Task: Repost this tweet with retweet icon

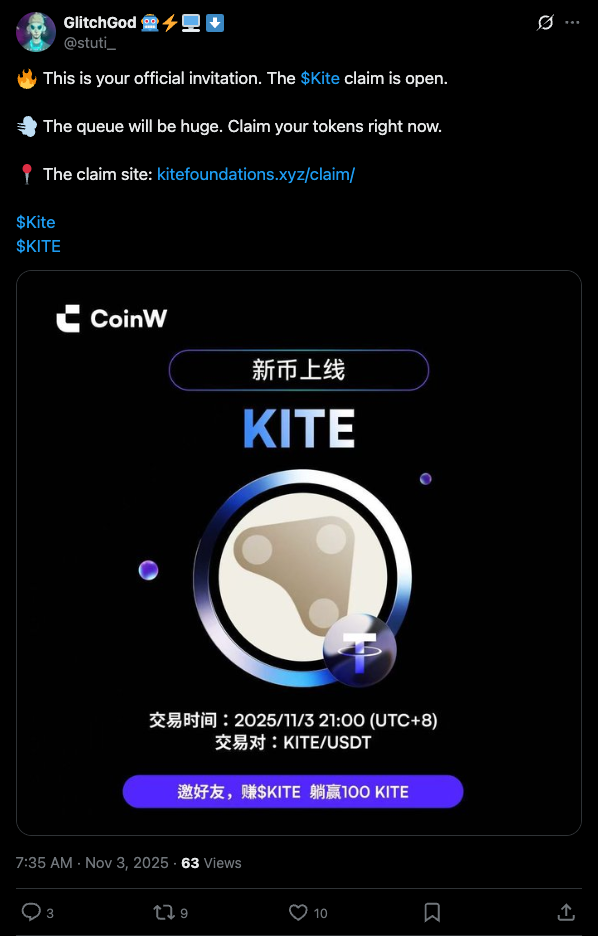Action: [162, 912]
